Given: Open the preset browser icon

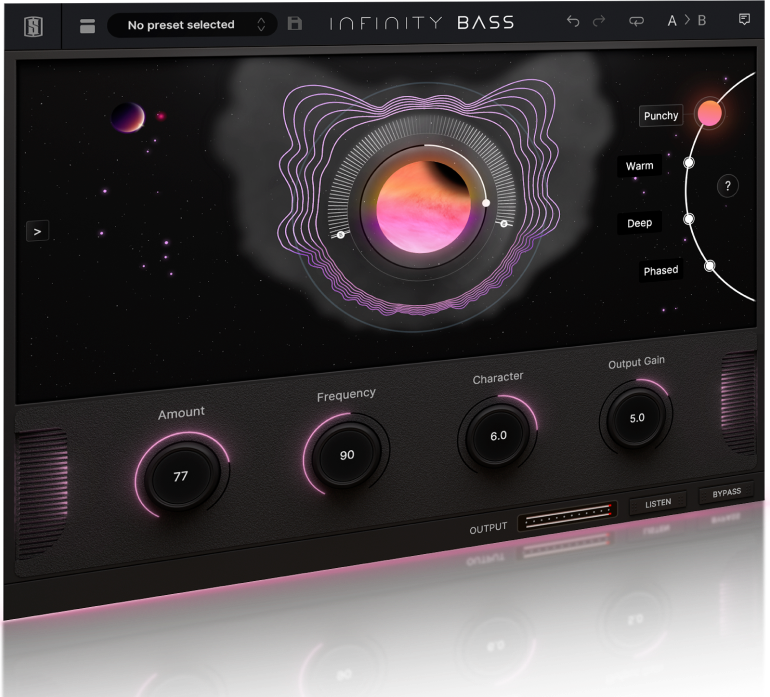Looking at the screenshot, I should [x=87, y=25].
